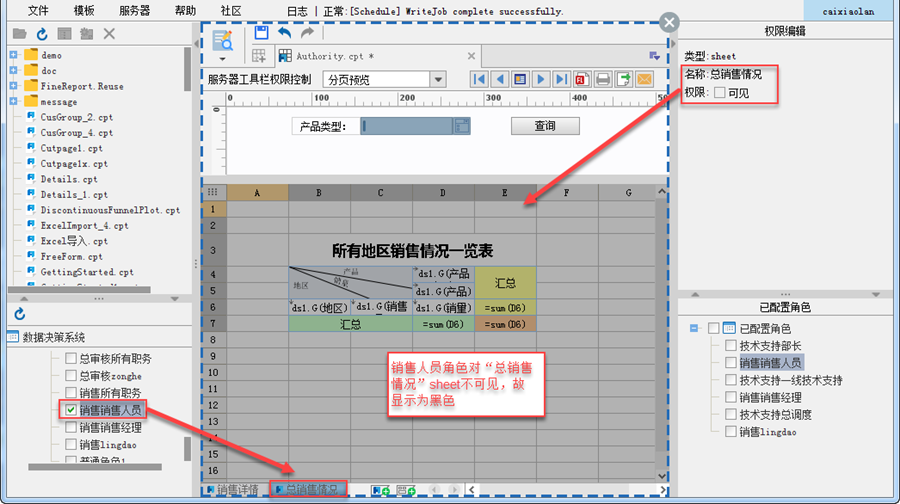Undo the last action
900x504 pixels.
[284, 33]
